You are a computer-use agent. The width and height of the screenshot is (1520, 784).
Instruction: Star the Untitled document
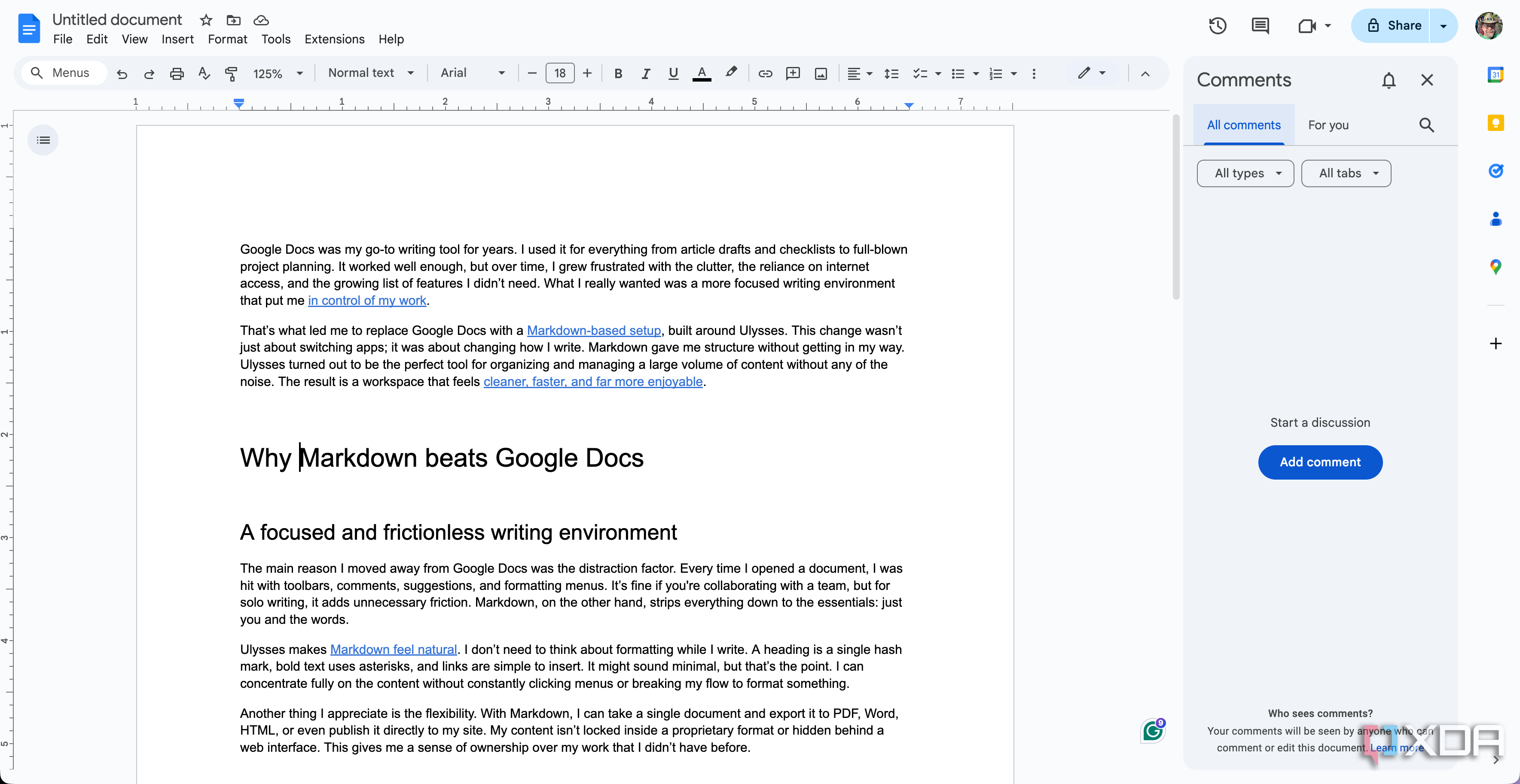(206, 20)
